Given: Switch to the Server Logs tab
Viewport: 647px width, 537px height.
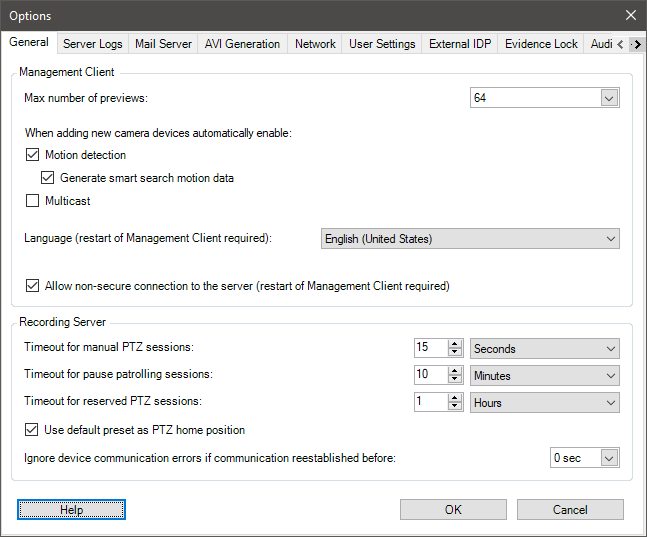Looking at the screenshot, I should [93, 44].
